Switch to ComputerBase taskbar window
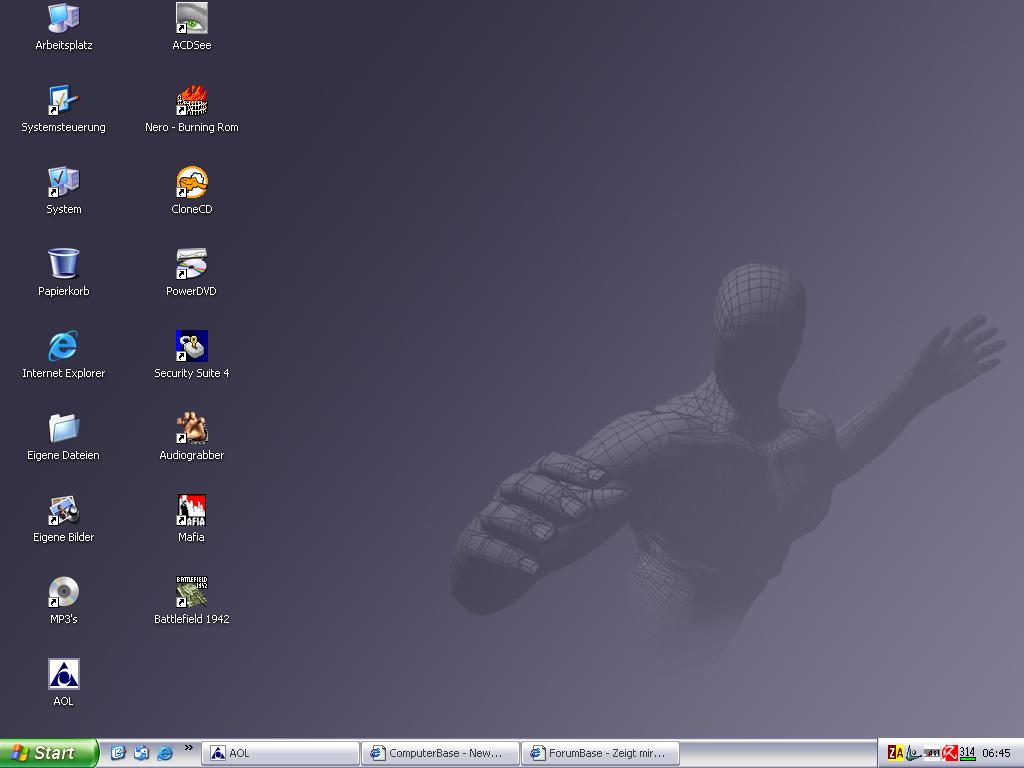The width and height of the screenshot is (1024, 768). pyautogui.click(x=440, y=753)
